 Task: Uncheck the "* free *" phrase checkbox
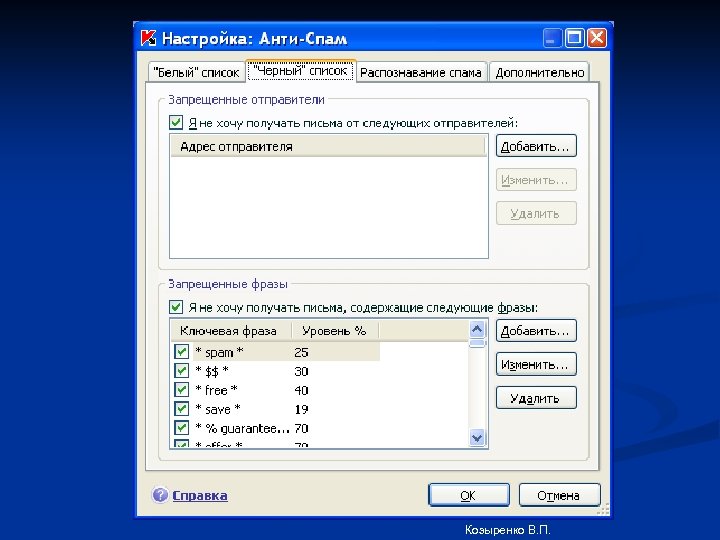click(181, 390)
